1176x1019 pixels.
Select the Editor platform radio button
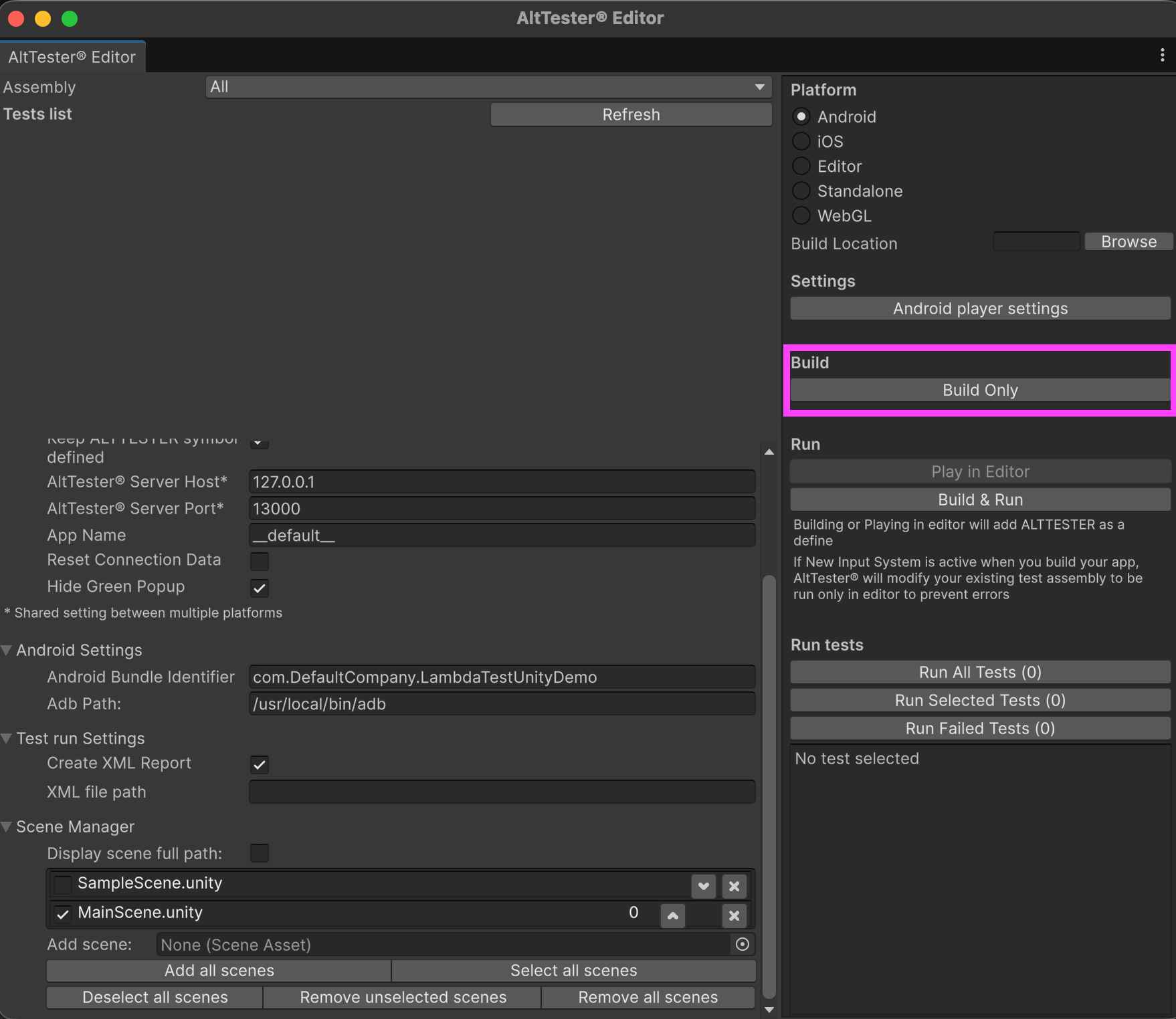pos(801,166)
